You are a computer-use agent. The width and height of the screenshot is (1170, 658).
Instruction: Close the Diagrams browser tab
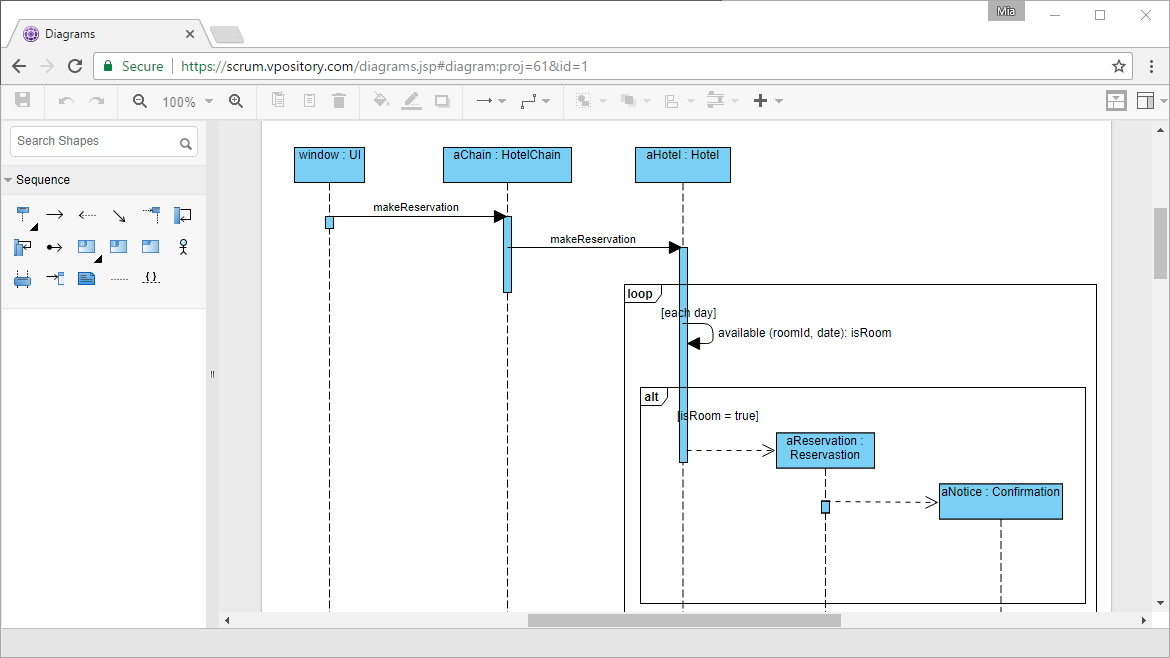pos(190,34)
